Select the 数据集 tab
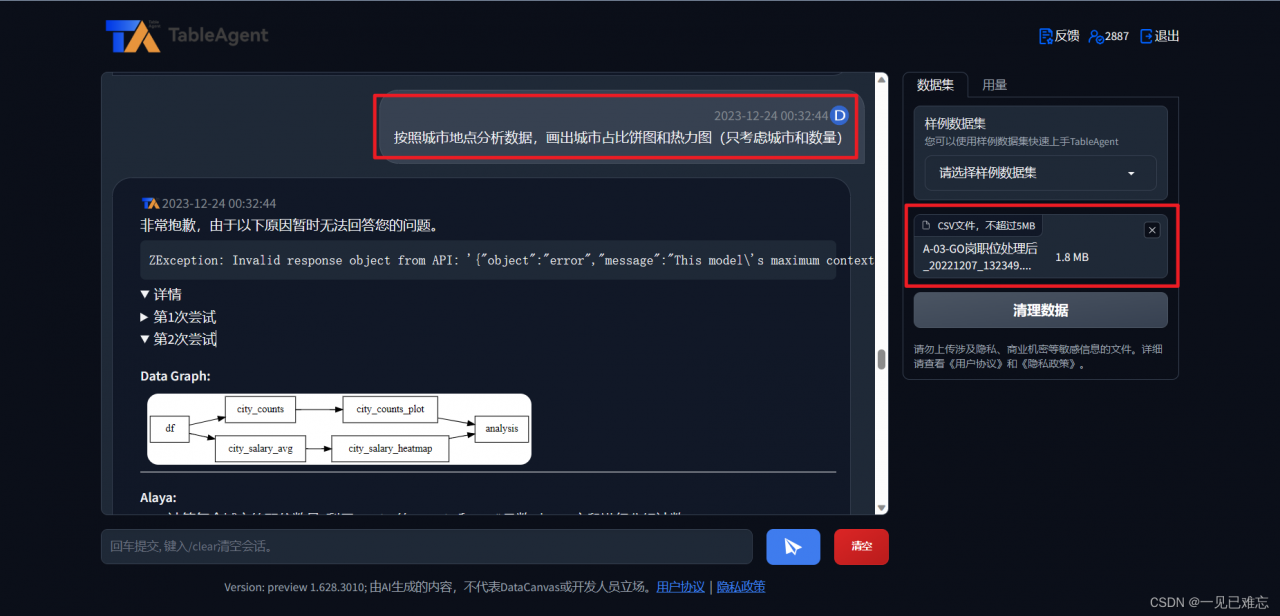1280x616 pixels. (x=935, y=84)
